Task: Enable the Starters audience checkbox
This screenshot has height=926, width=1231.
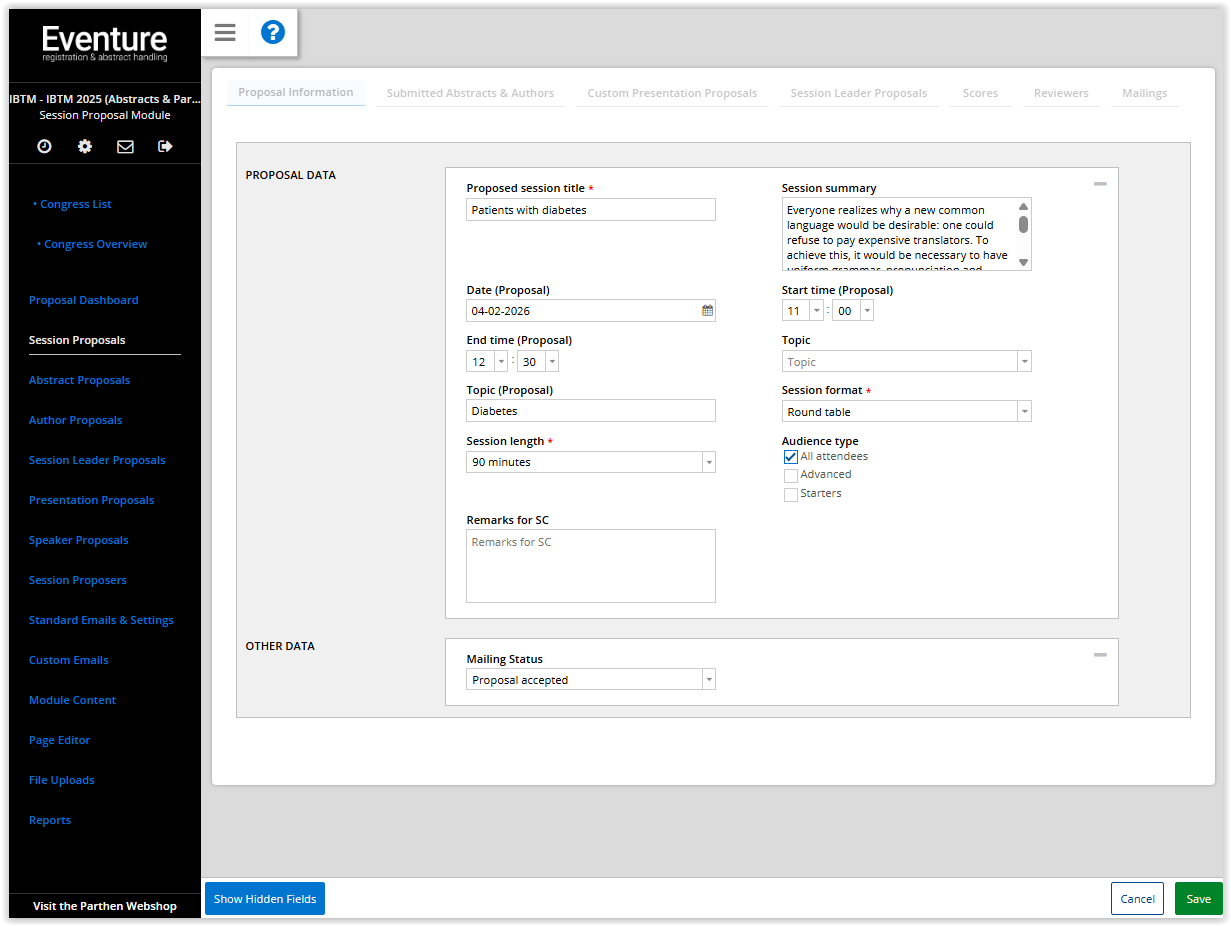Action: tap(790, 494)
